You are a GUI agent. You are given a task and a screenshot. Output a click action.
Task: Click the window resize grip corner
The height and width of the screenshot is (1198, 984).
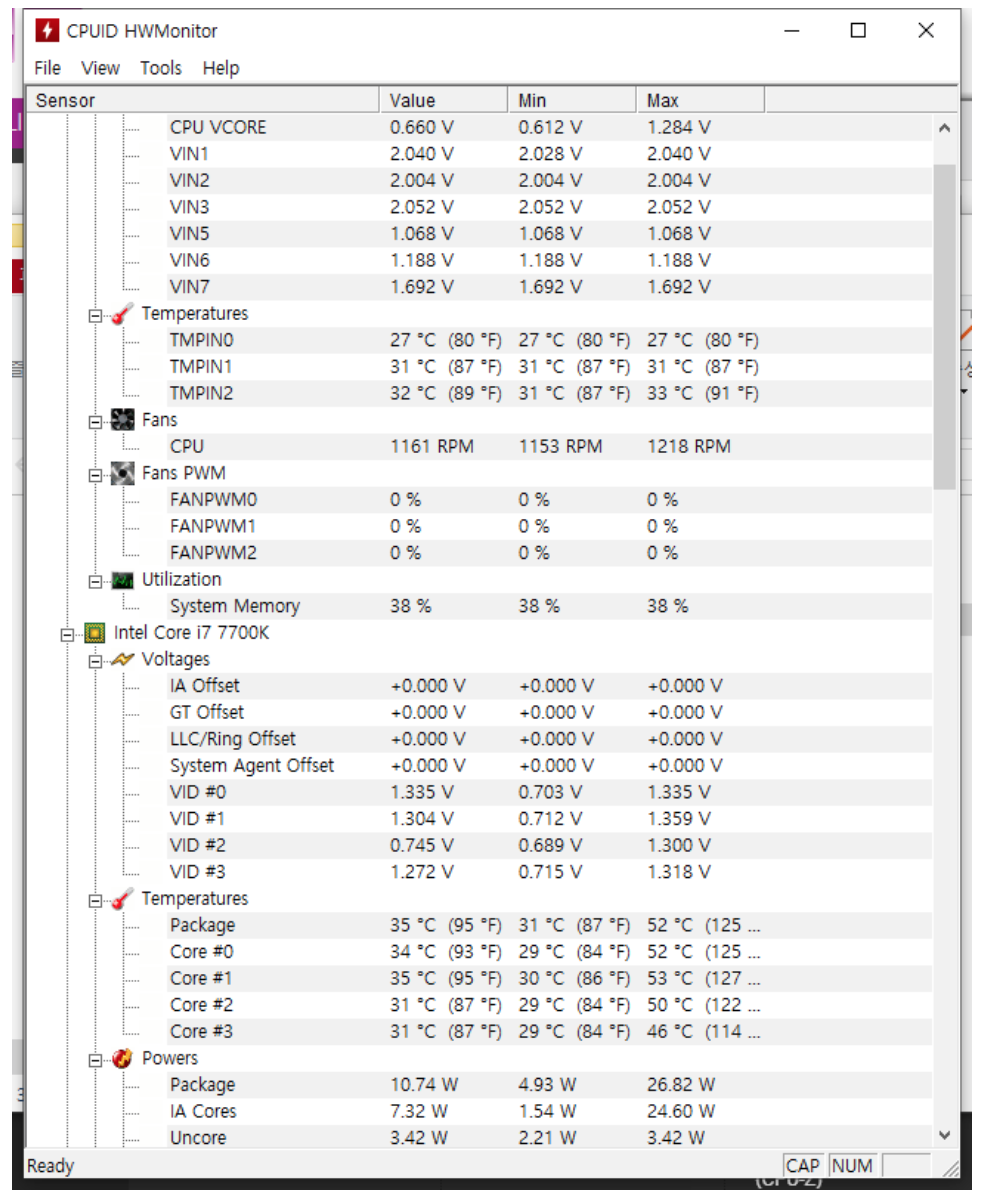tap(951, 1169)
